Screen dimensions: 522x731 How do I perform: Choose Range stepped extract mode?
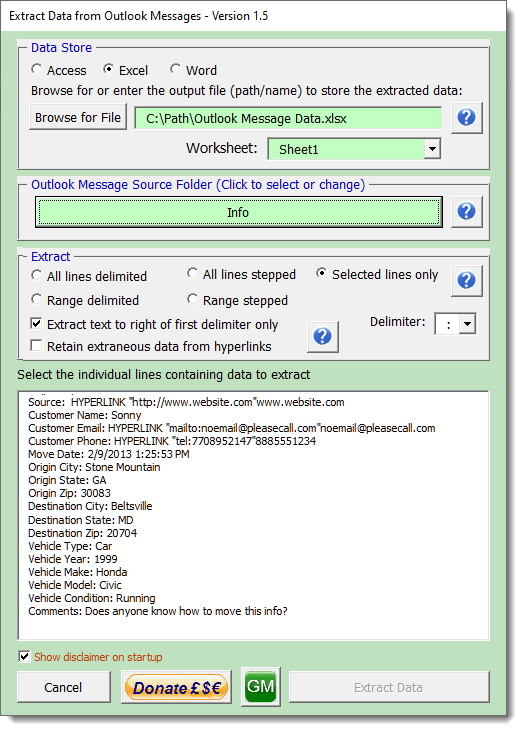point(192,299)
